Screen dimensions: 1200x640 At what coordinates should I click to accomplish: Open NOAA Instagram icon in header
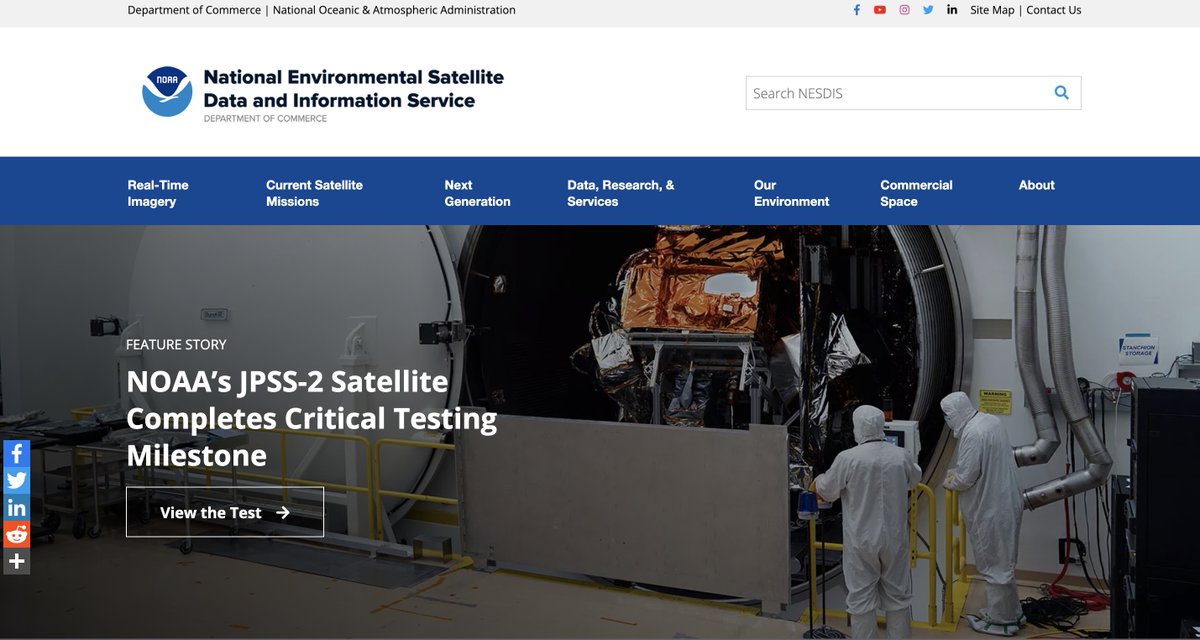(x=904, y=10)
